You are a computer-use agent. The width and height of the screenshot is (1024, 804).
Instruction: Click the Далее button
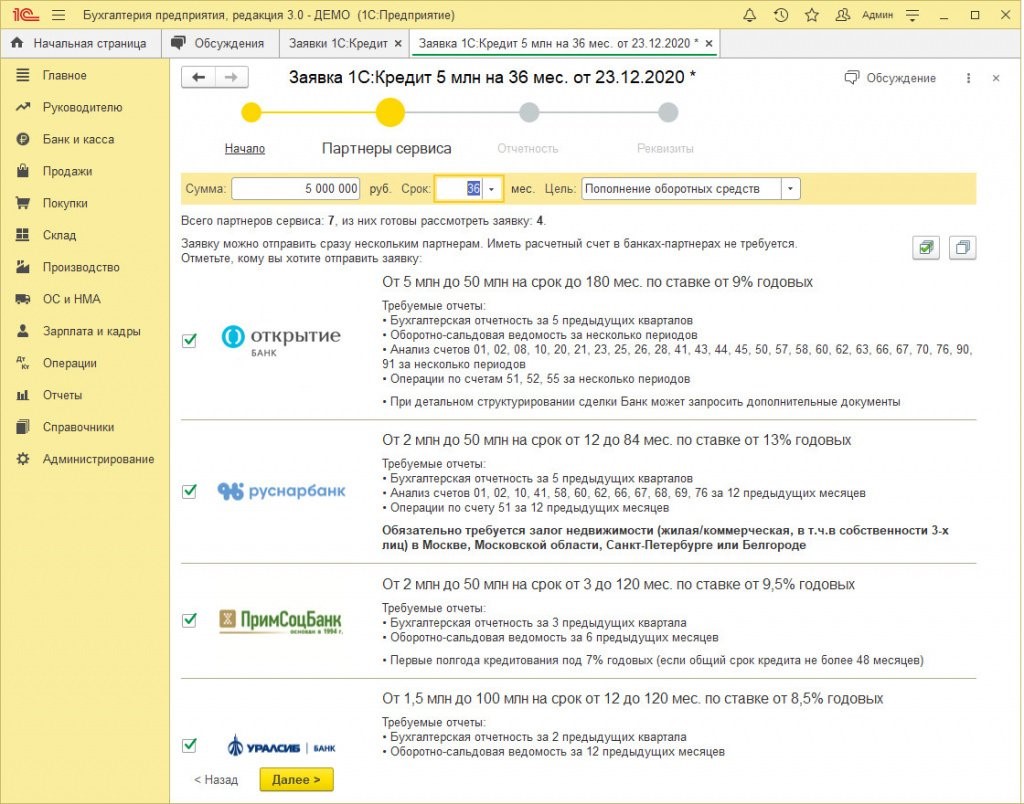(296, 779)
